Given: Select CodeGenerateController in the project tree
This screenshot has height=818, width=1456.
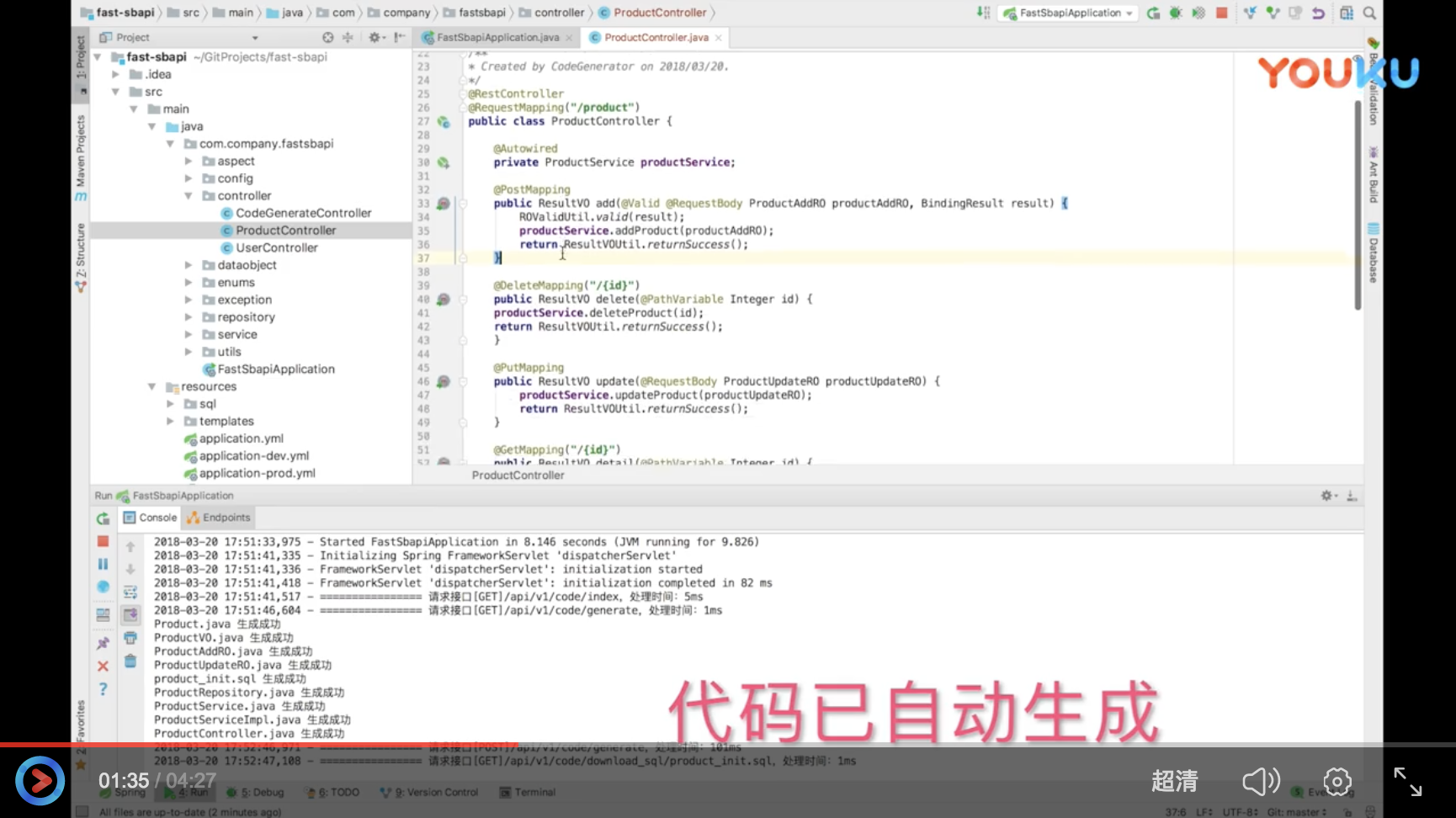Looking at the screenshot, I should [x=295, y=214].
